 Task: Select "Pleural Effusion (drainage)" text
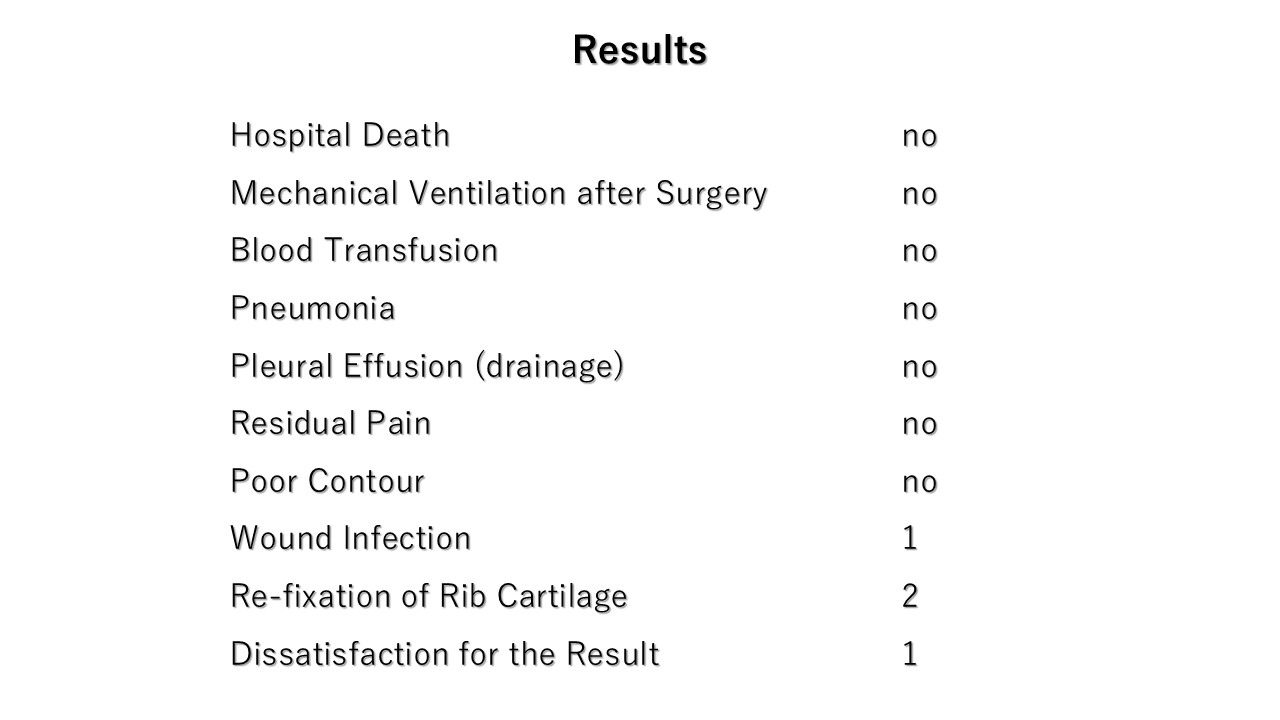click(427, 366)
